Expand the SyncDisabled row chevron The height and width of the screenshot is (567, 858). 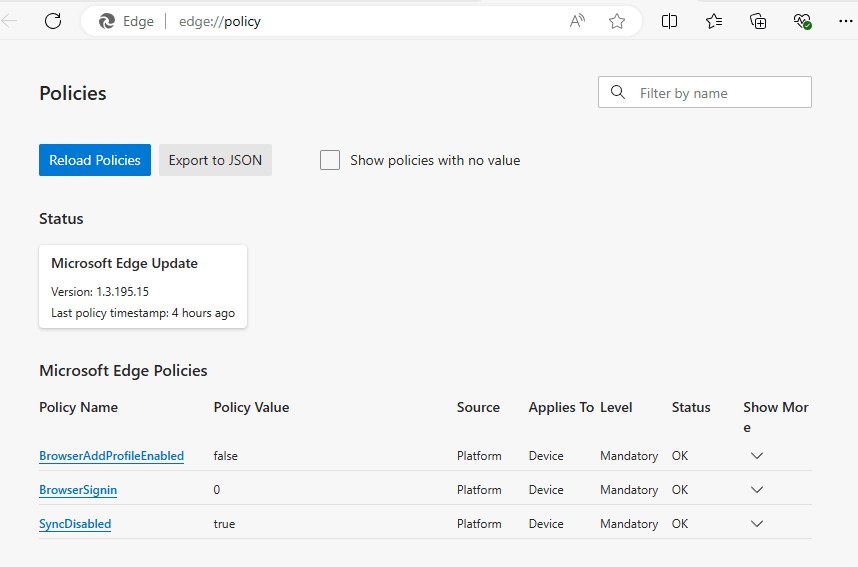tap(757, 524)
